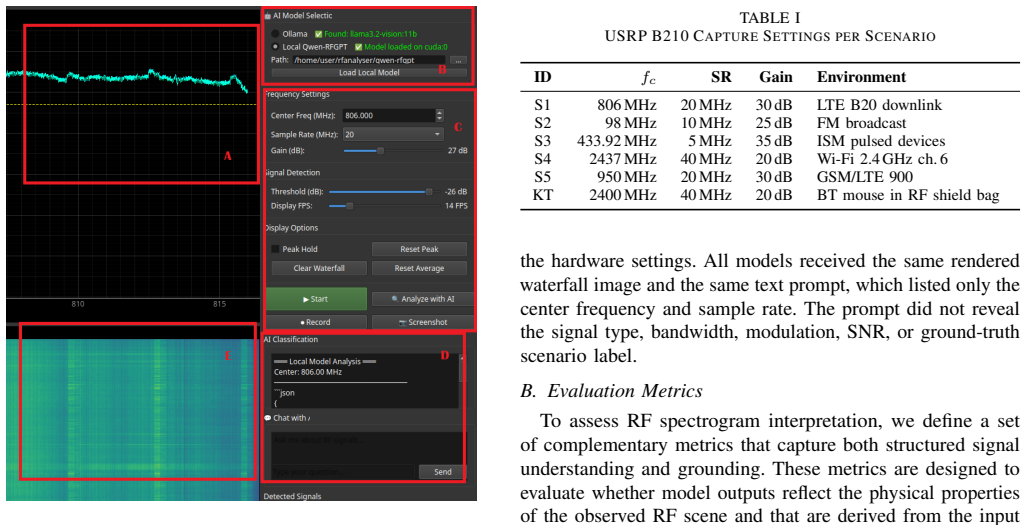Click the Record button
Screen dimensions: 1027x525
click(x=316, y=322)
